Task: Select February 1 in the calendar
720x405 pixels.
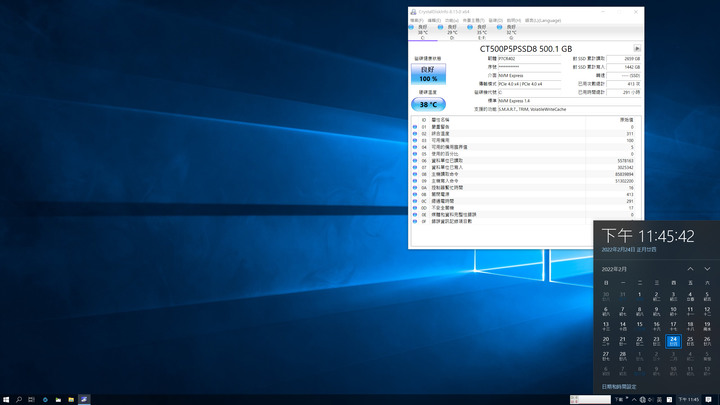Action: tap(640, 296)
